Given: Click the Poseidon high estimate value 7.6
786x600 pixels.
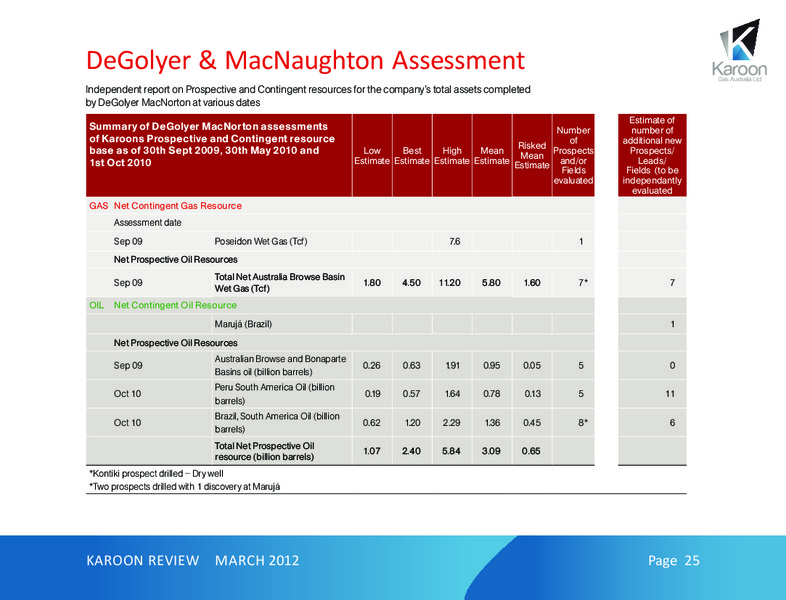Looking at the screenshot, I should click(x=454, y=242).
